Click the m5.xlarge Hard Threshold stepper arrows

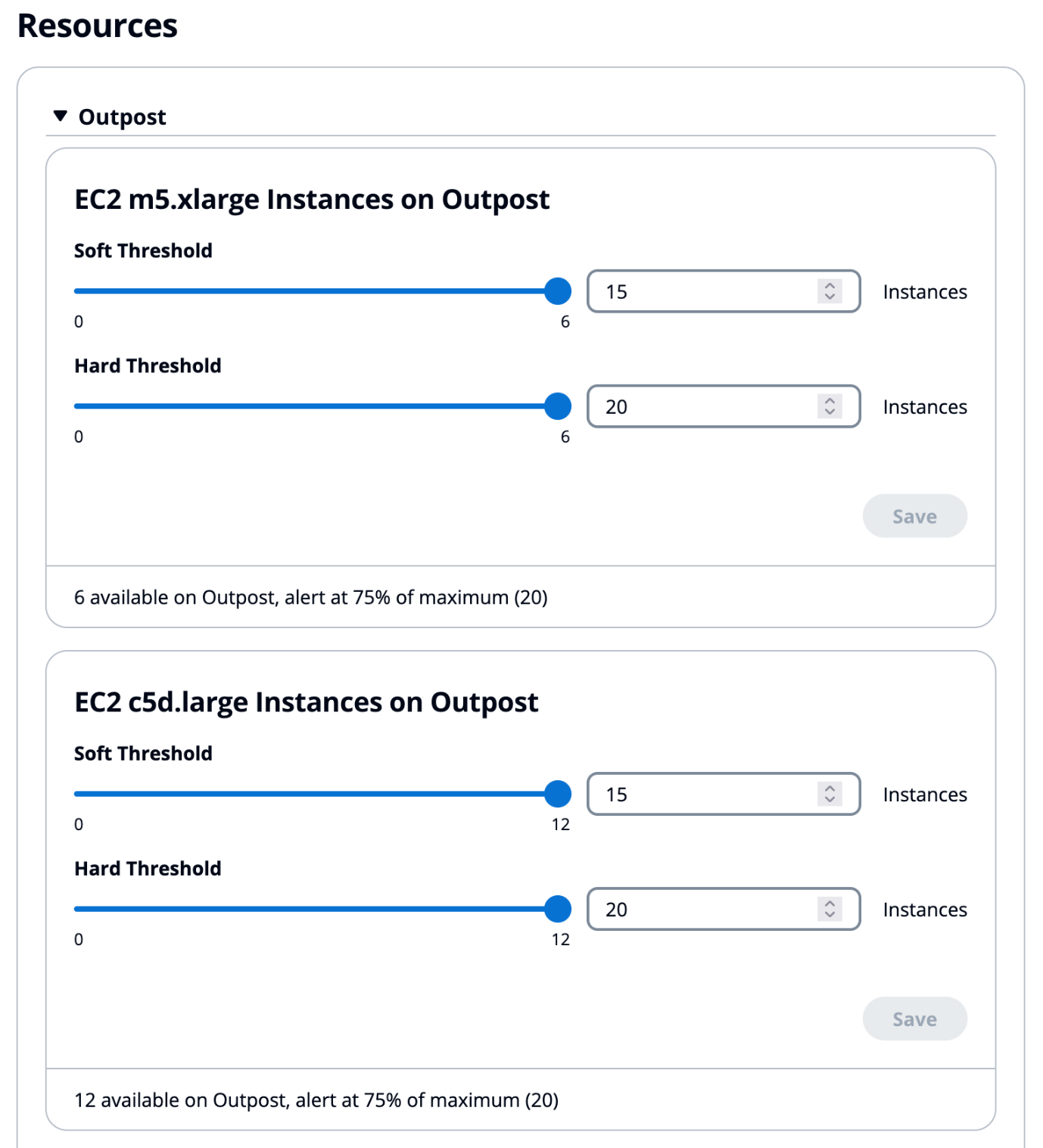tap(830, 406)
